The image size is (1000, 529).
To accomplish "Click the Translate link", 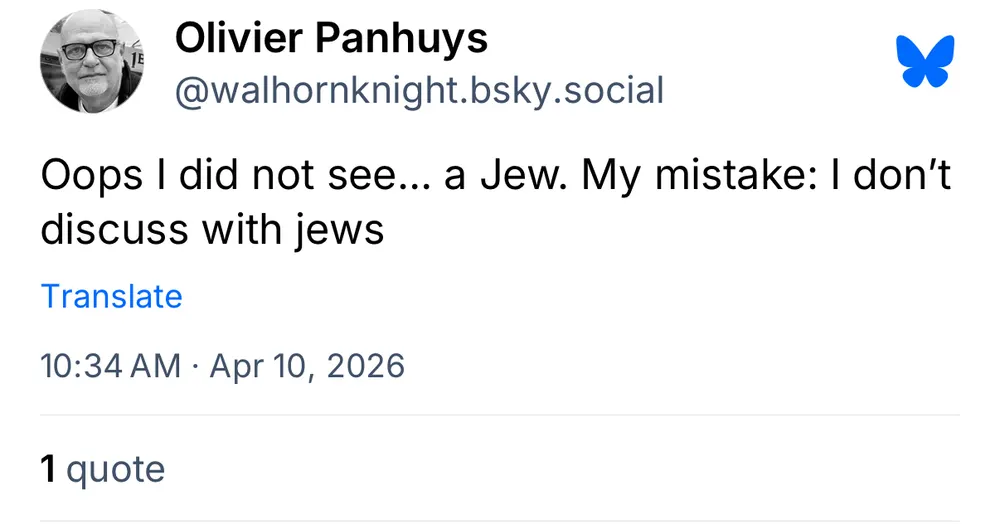I will pos(111,297).
